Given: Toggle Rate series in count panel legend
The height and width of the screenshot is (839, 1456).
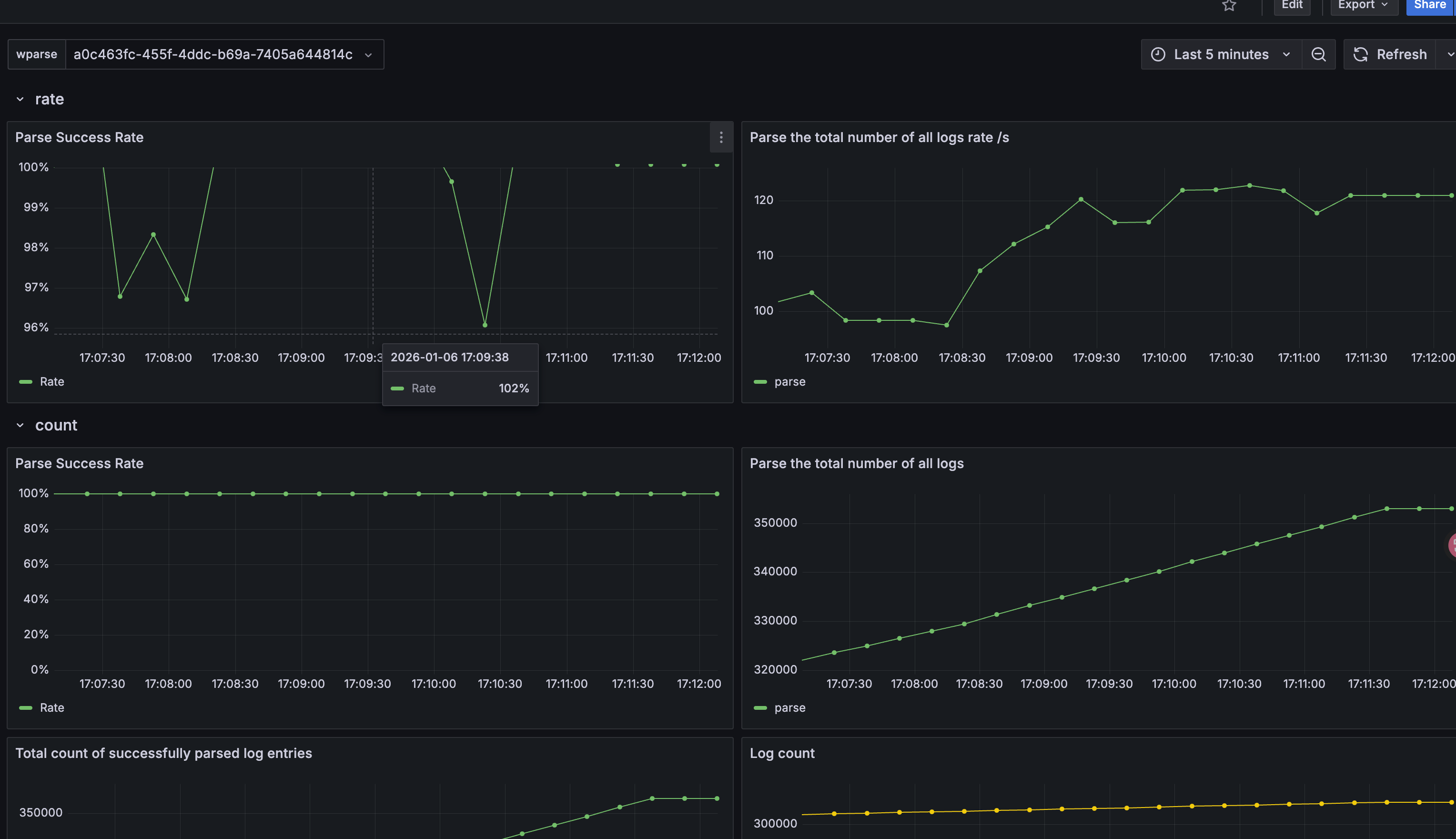Looking at the screenshot, I should pos(51,707).
